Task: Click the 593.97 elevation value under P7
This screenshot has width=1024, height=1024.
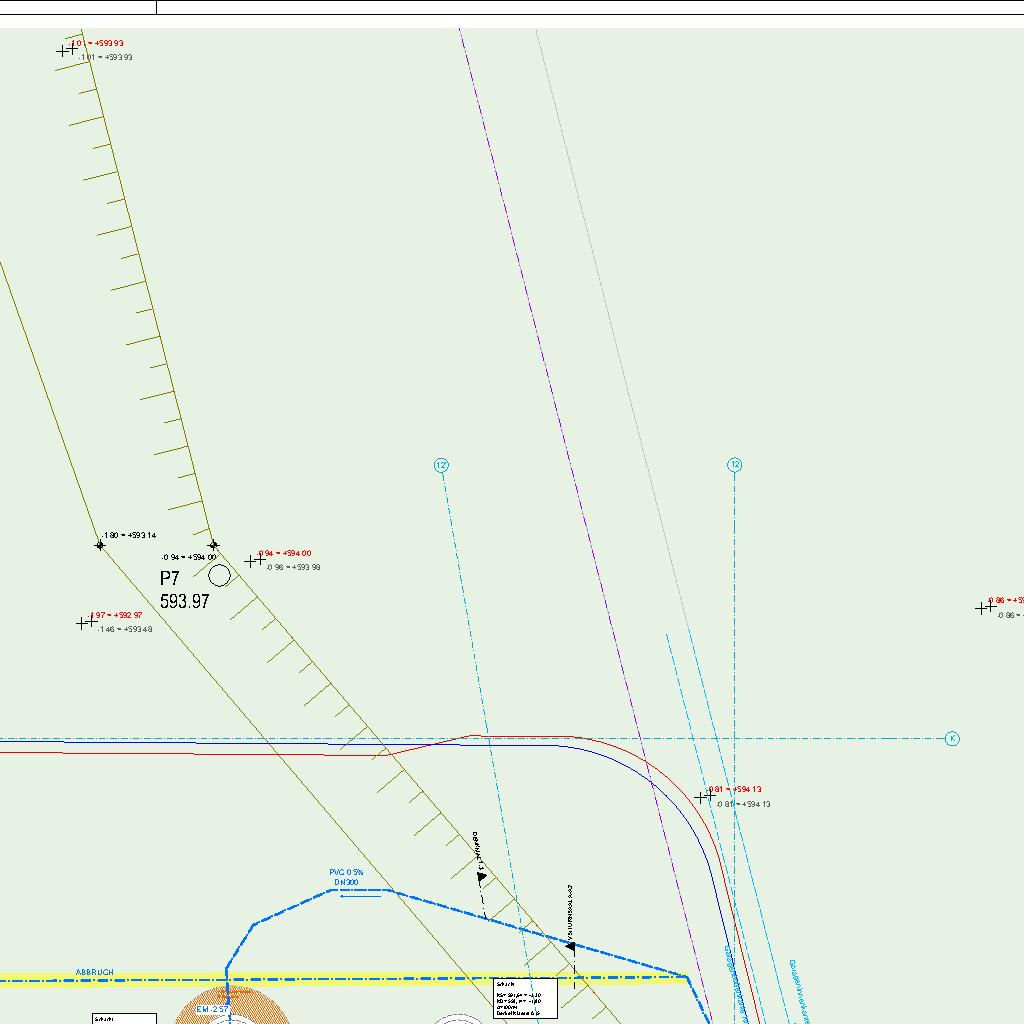Action: tap(185, 601)
